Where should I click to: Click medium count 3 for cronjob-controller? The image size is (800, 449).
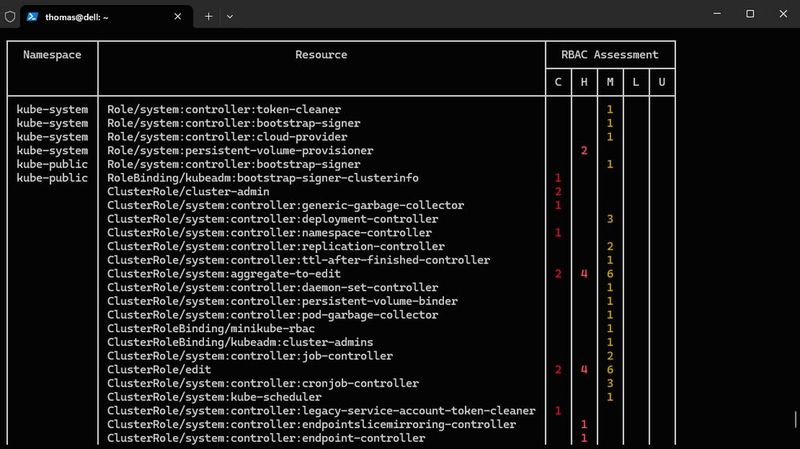click(610, 383)
